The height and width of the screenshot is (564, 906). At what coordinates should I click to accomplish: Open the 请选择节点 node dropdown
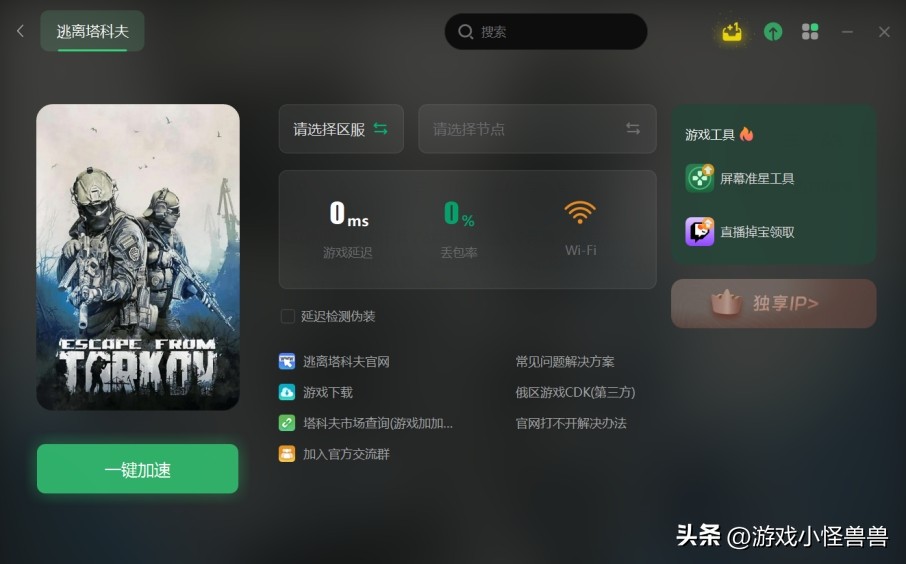(x=537, y=129)
